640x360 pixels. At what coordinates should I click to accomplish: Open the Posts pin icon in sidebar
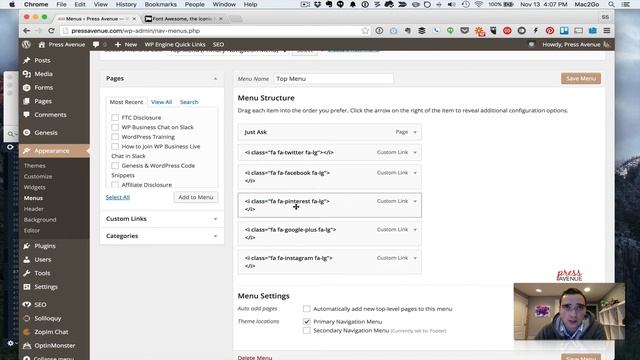(x=27, y=60)
